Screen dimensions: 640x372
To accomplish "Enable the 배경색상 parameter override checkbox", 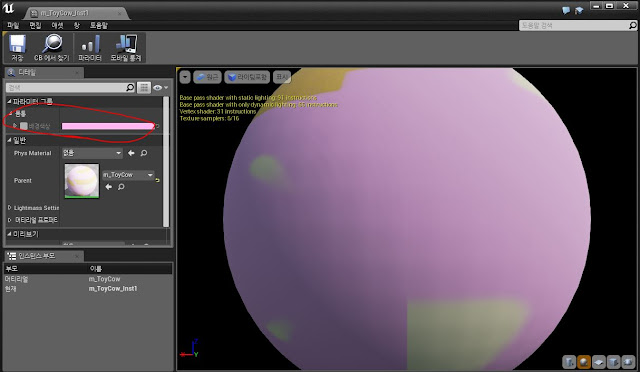I will (x=24, y=126).
